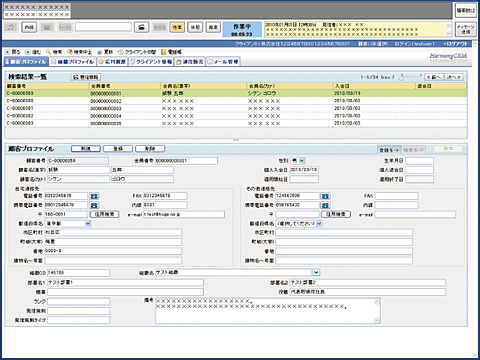Select result row with member number 000000000005
This screenshot has height=360, width=480.
236,123
